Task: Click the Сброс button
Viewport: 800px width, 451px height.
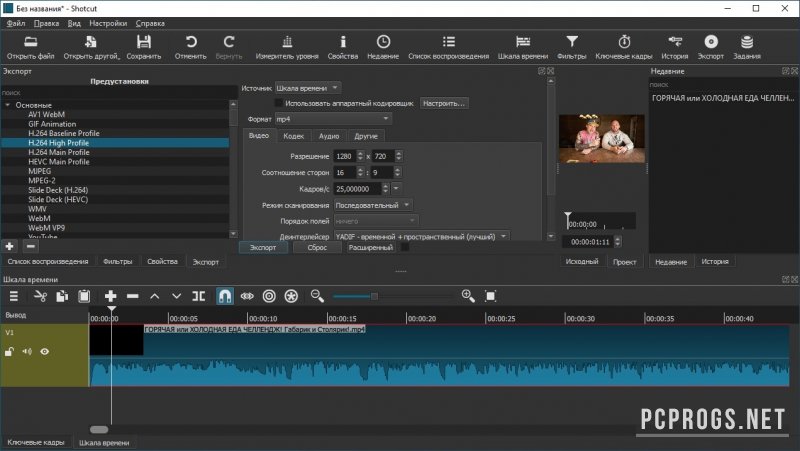Action: click(317, 247)
